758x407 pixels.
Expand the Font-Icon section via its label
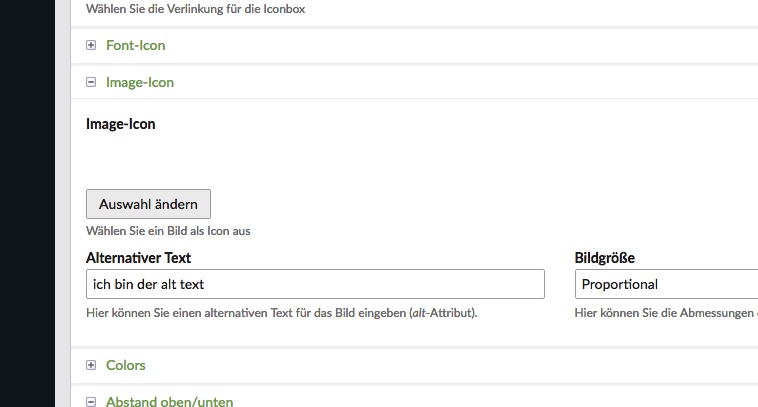pos(135,45)
